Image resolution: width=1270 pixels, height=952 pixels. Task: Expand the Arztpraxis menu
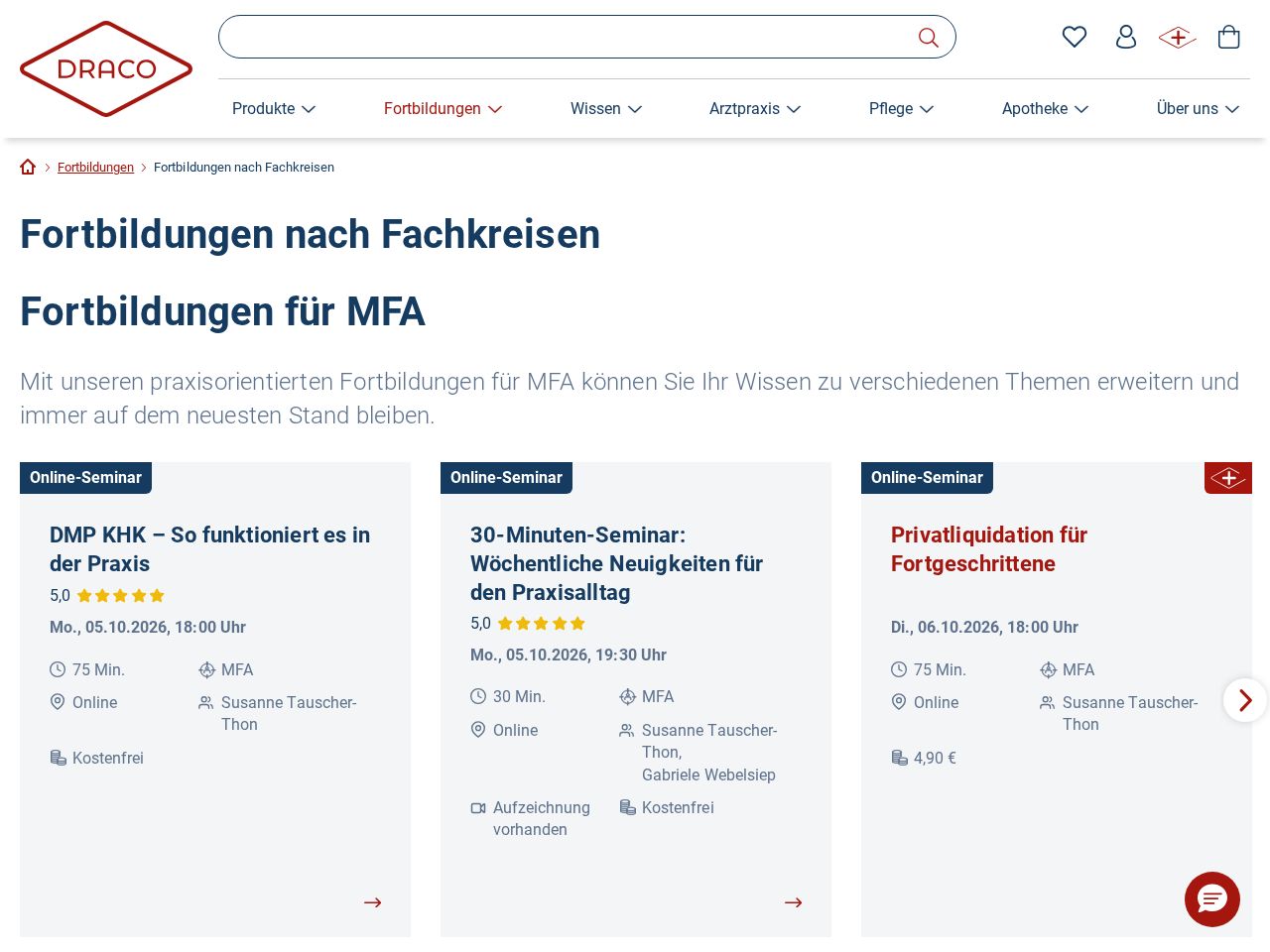coord(755,109)
